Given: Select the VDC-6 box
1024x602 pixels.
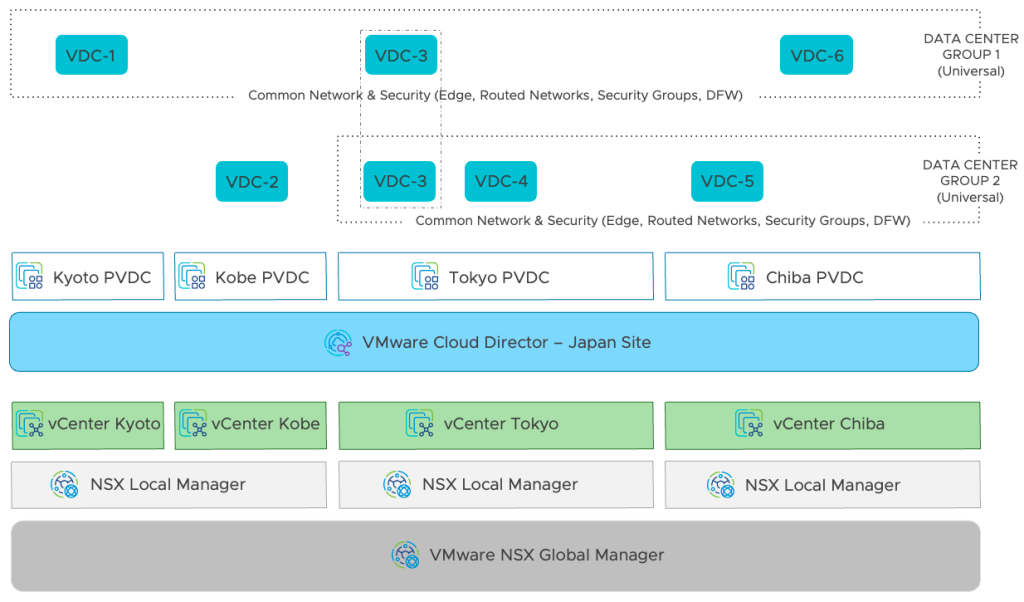Looking at the screenshot, I should (816, 55).
